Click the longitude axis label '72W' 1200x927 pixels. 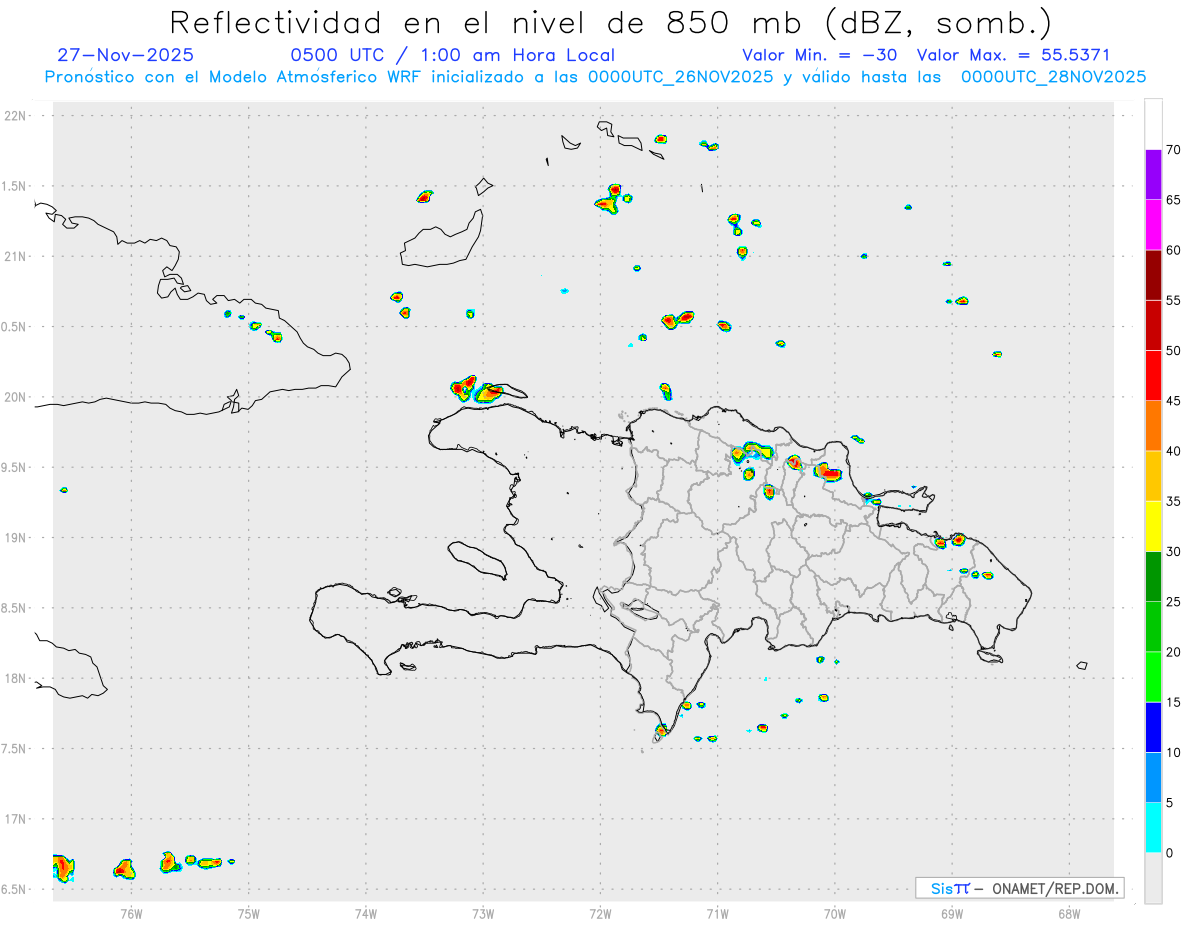[600, 913]
